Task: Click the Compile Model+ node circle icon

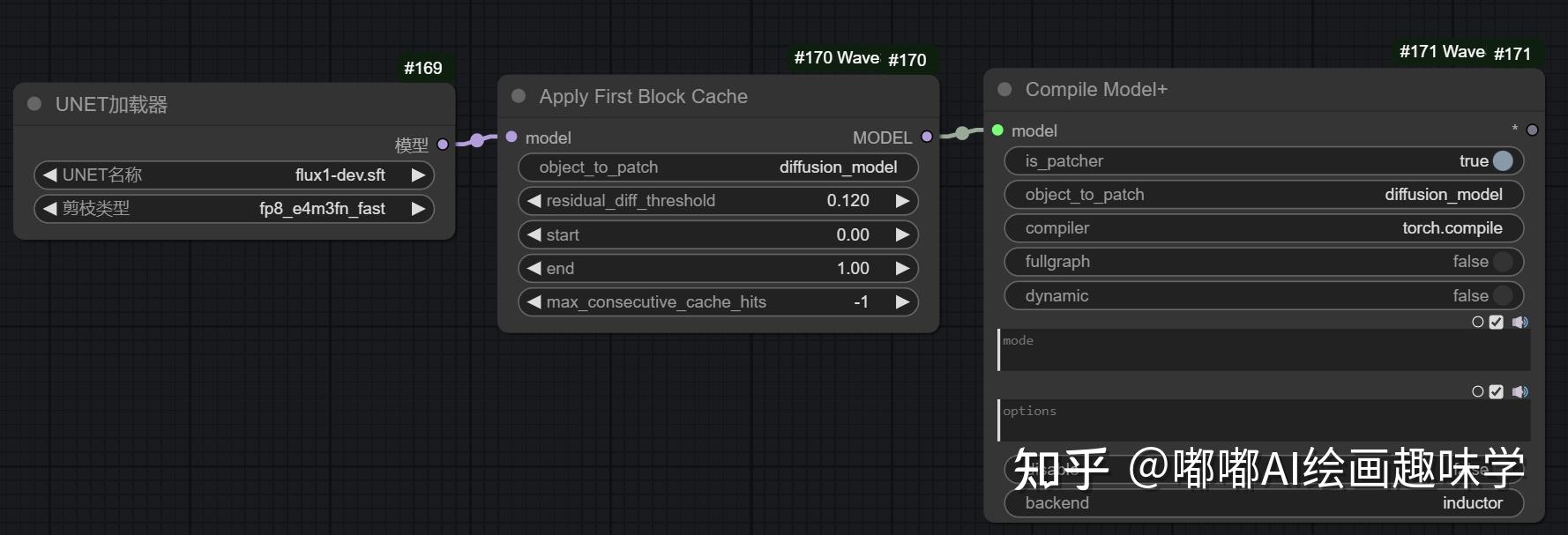Action: tap(1004, 89)
